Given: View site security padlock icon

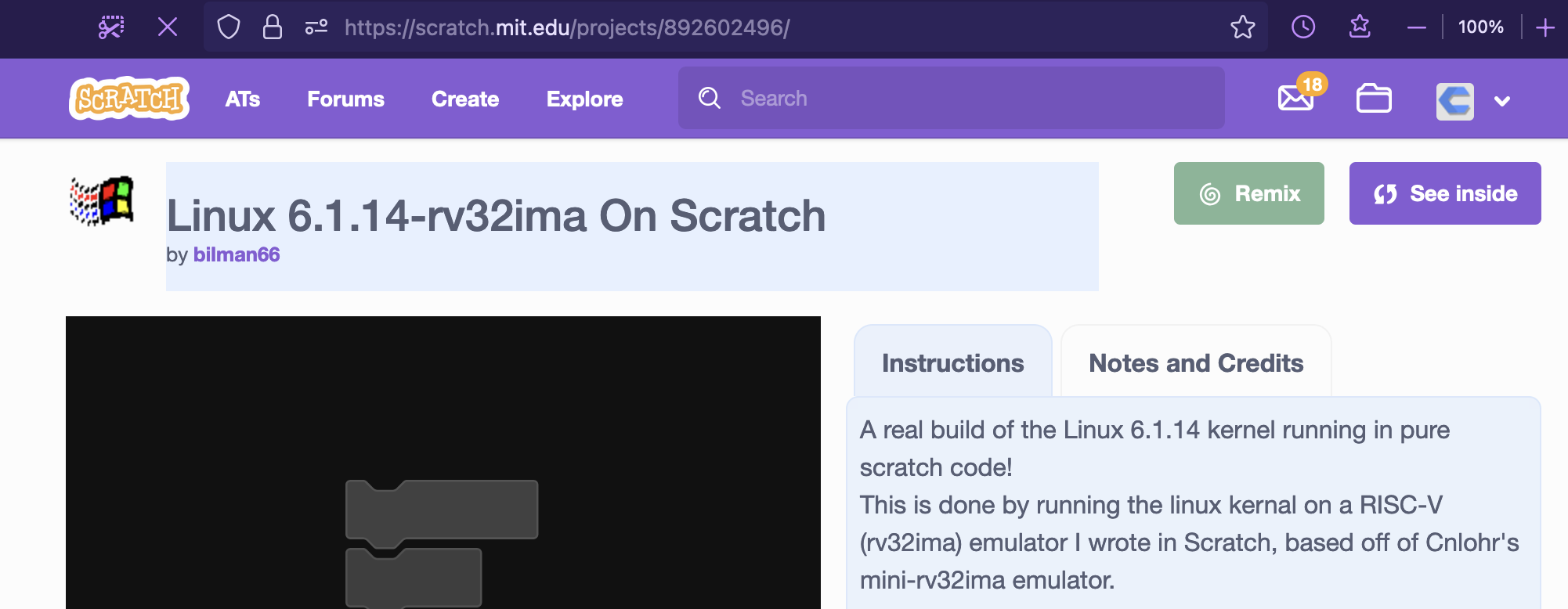Looking at the screenshot, I should [272, 27].
